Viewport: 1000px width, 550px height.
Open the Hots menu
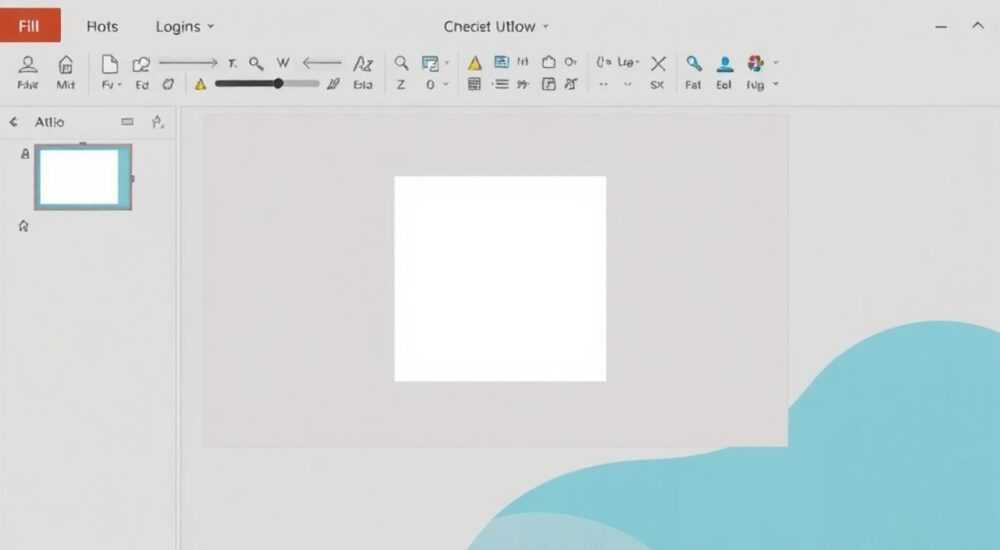[x=102, y=27]
